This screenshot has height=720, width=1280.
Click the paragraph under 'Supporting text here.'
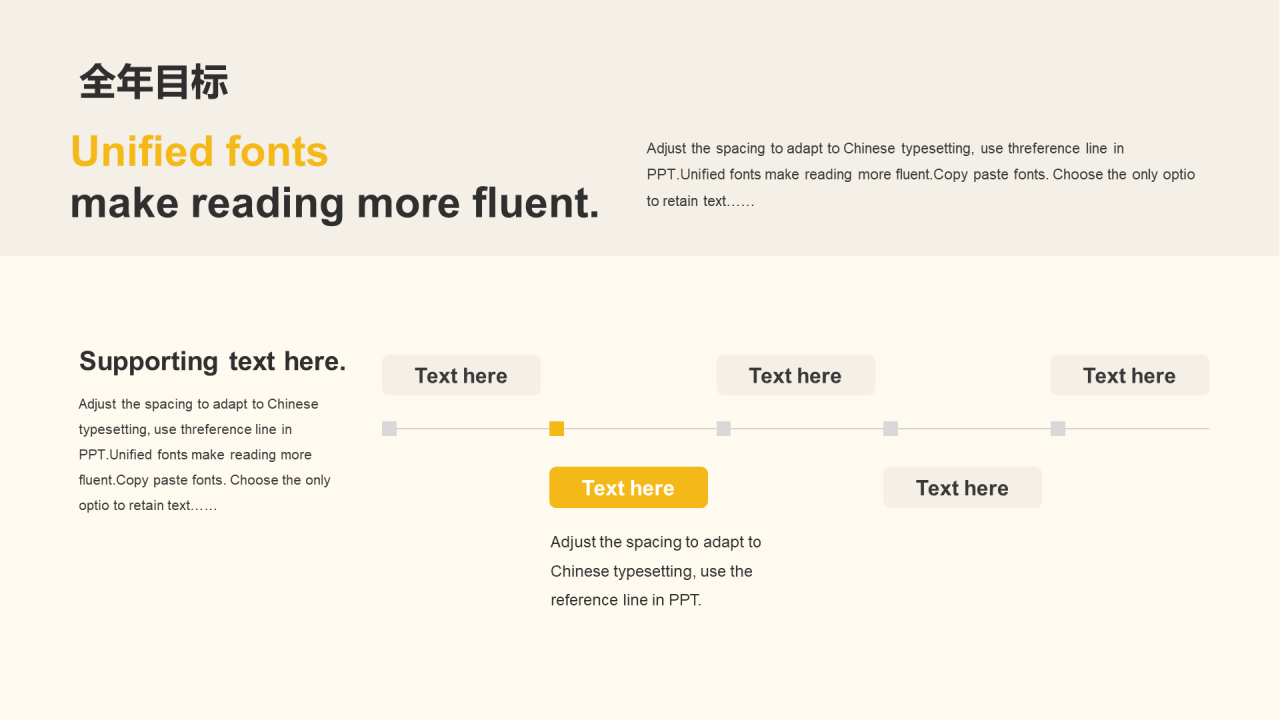(x=205, y=455)
